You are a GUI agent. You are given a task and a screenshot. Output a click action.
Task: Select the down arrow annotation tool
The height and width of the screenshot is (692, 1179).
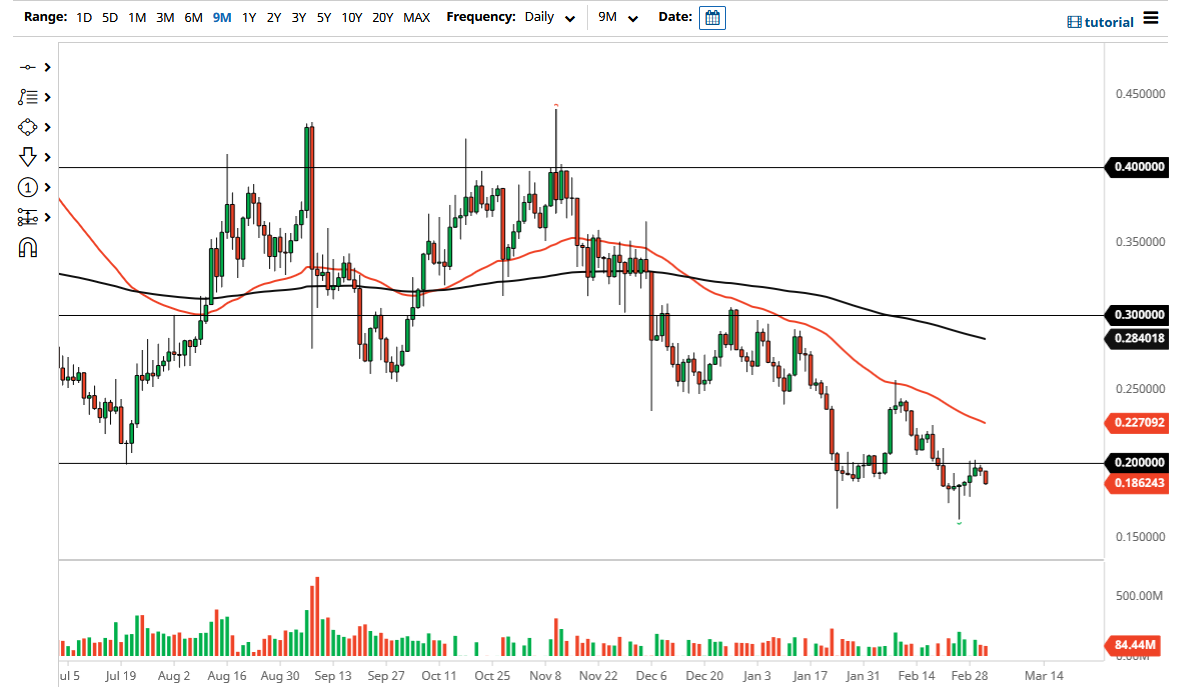pyautogui.click(x=28, y=157)
